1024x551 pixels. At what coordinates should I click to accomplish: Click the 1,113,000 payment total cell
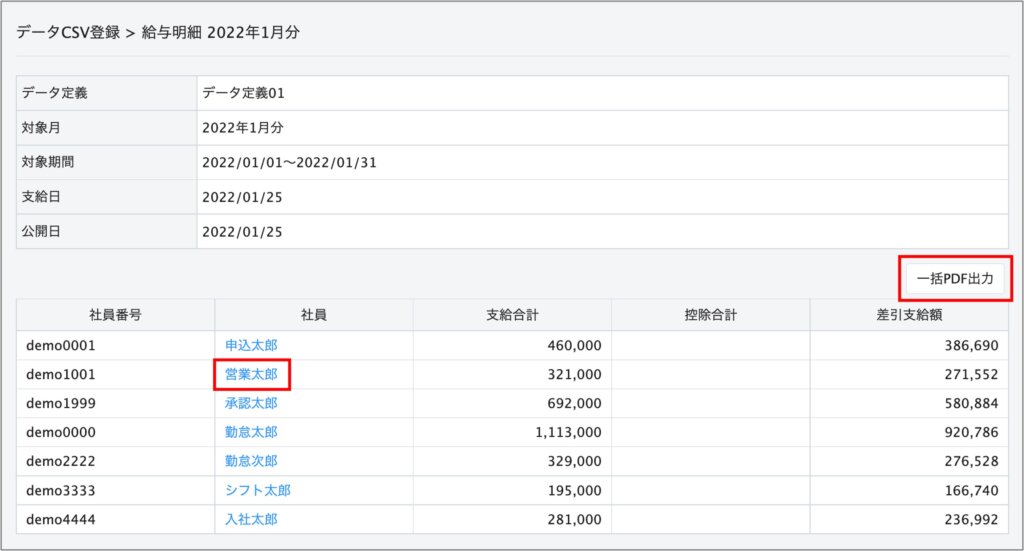(568, 432)
